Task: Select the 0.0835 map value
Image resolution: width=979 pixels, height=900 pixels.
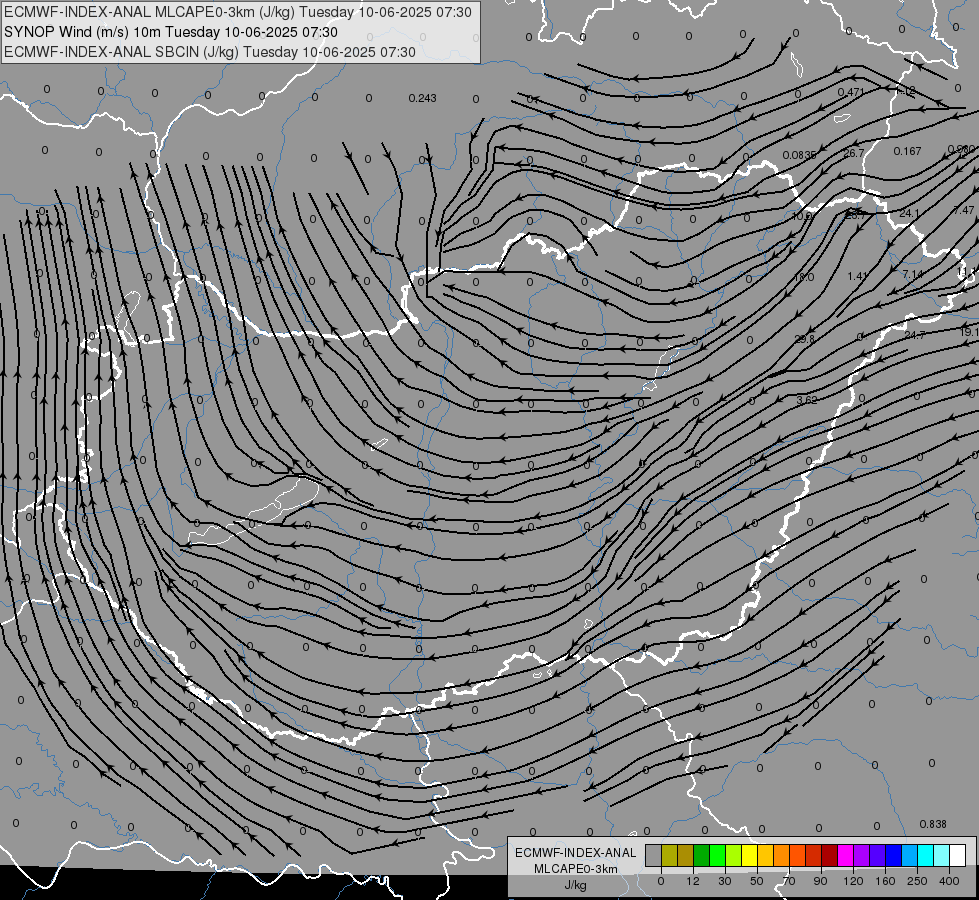Action: click(x=799, y=155)
